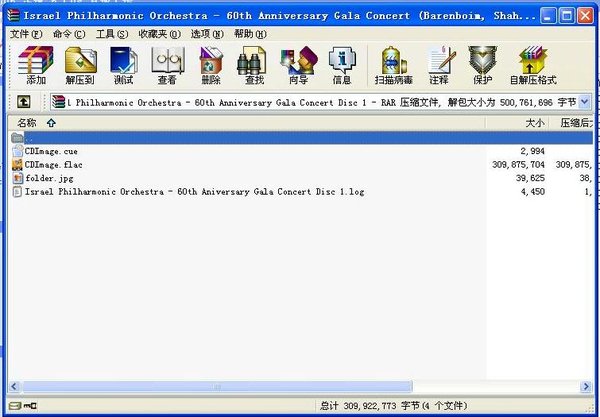Open the Commands (命令) menu
This screenshot has width=600, height=417.
69,34
